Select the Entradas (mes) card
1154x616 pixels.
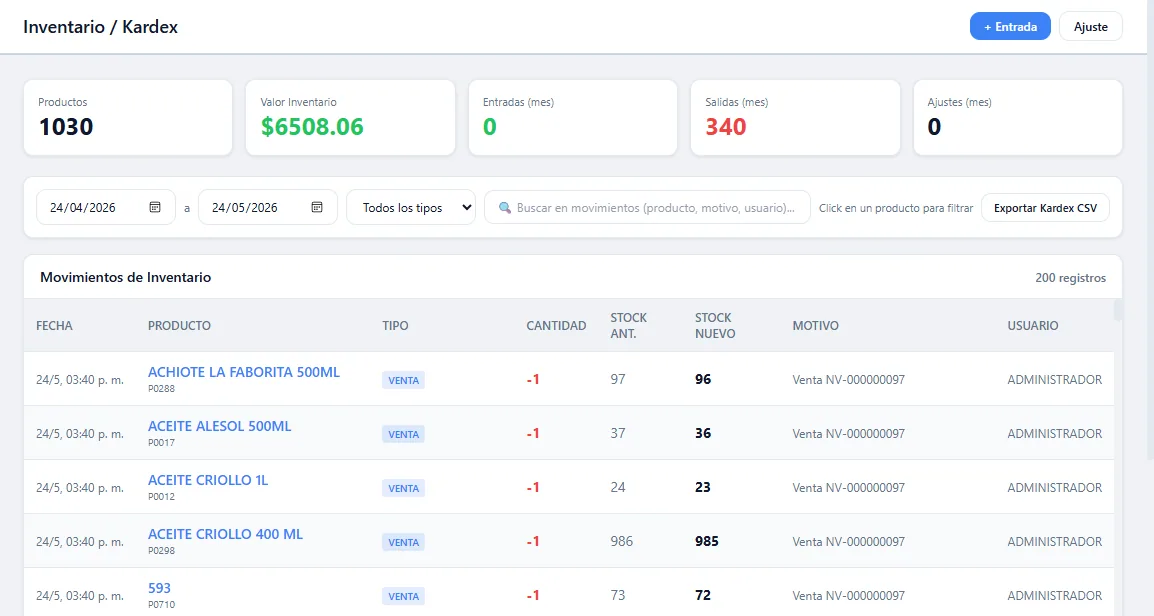coord(573,118)
